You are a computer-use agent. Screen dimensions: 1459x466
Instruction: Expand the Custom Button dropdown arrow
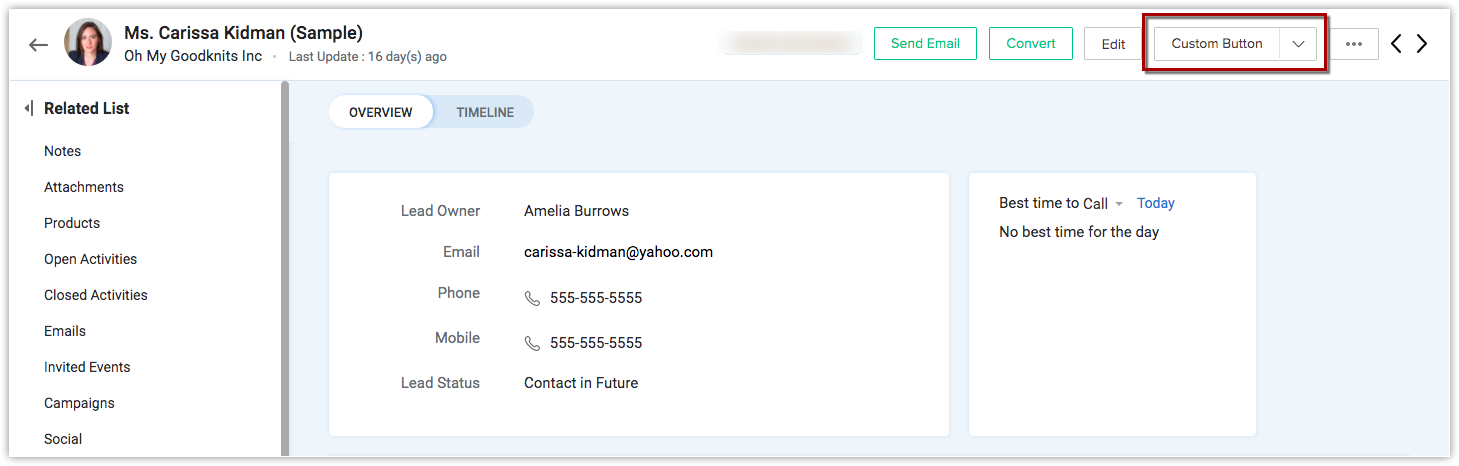pos(1298,44)
